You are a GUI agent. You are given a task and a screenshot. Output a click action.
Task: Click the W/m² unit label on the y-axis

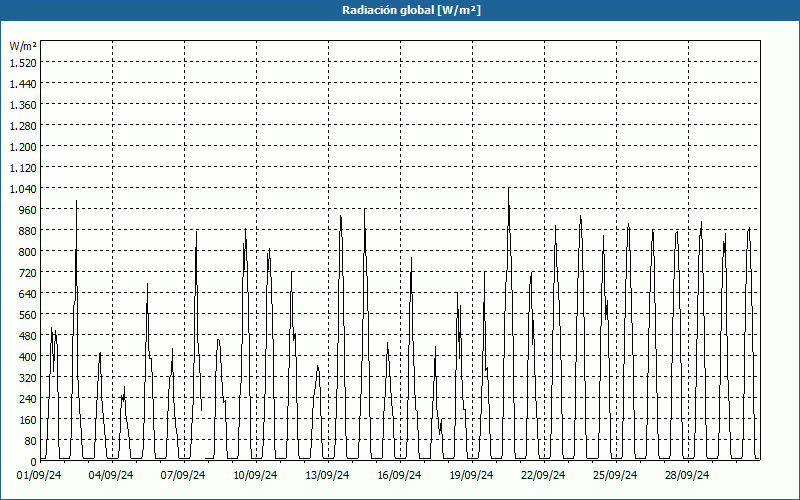point(23,46)
